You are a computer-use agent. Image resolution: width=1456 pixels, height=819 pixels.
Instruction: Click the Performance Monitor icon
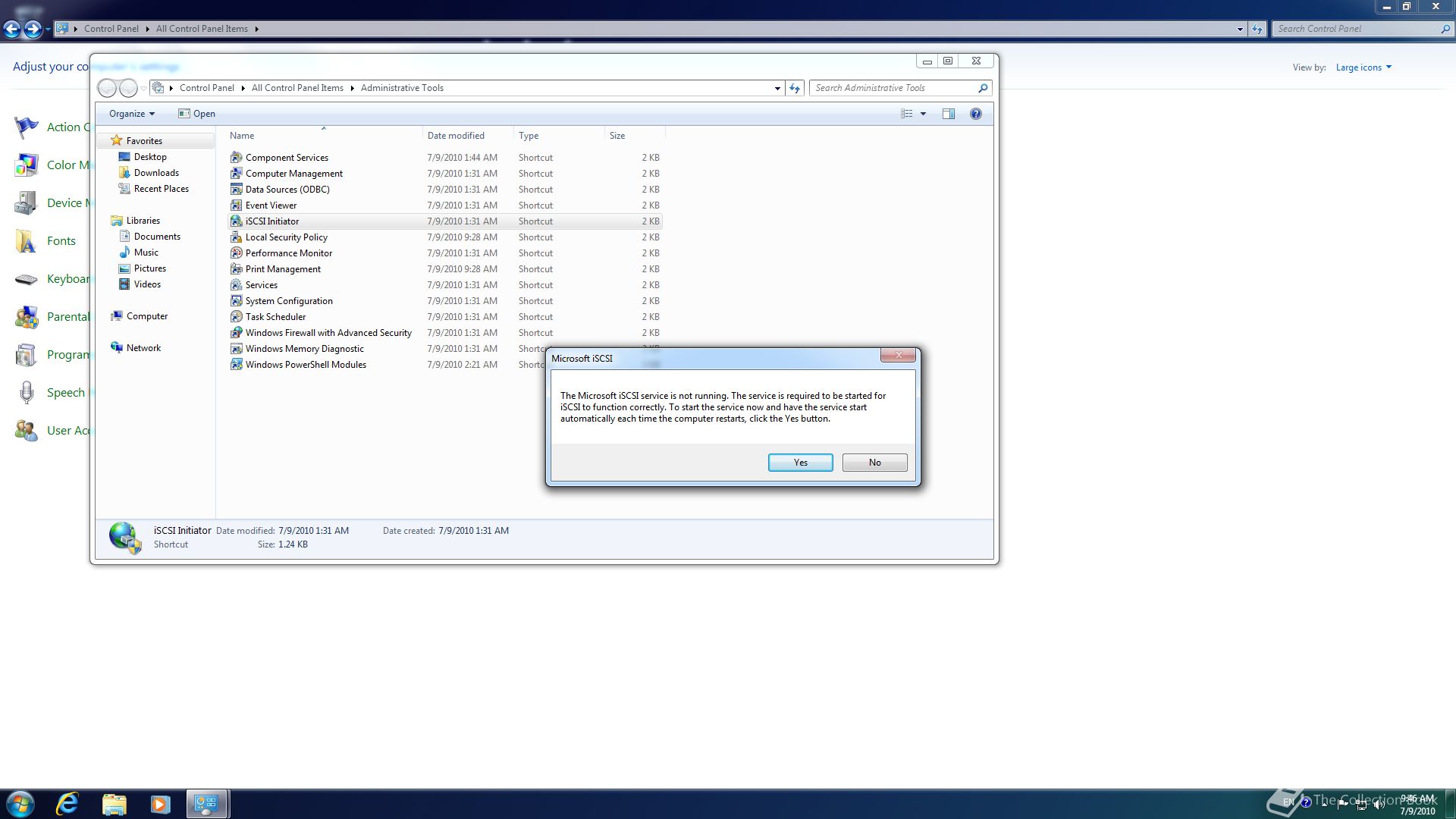236,253
